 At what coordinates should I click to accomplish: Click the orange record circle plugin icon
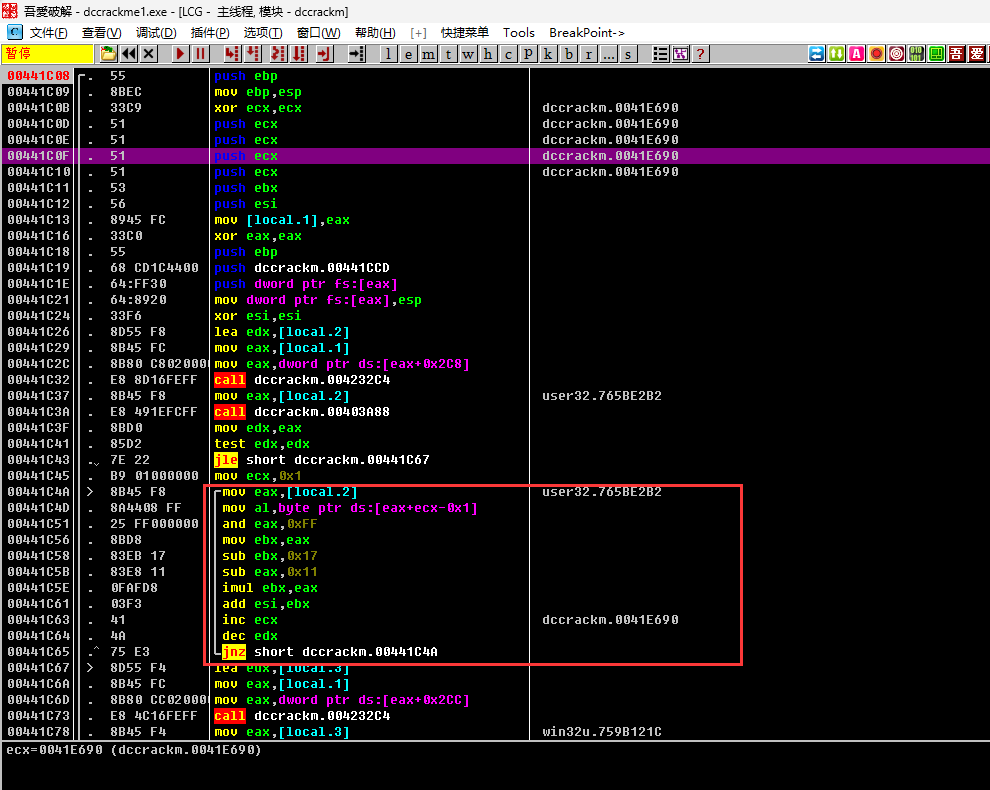click(876, 54)
